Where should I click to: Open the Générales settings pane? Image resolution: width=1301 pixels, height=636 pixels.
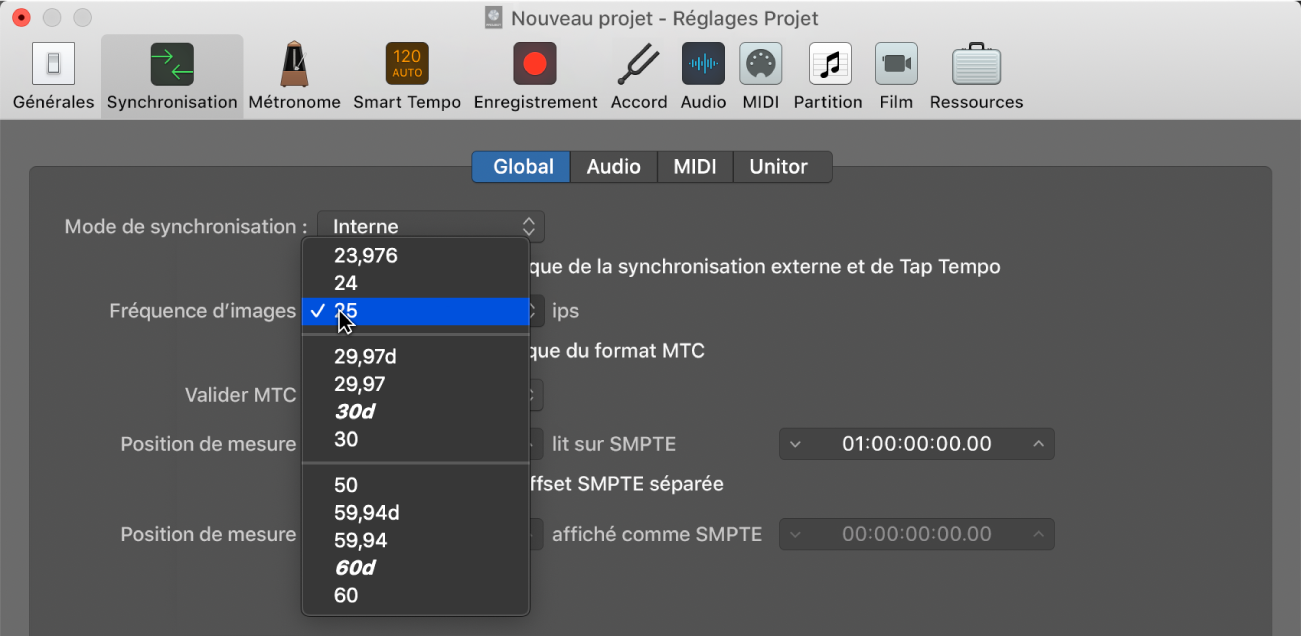53,77
